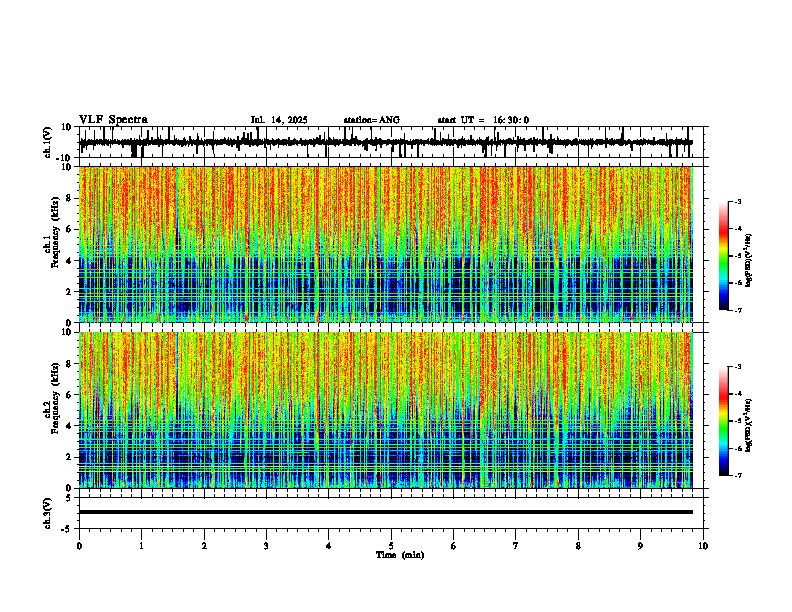Click the "8" tick on the time axis
This screenshot has width=792, height=612.
(578, 546)
